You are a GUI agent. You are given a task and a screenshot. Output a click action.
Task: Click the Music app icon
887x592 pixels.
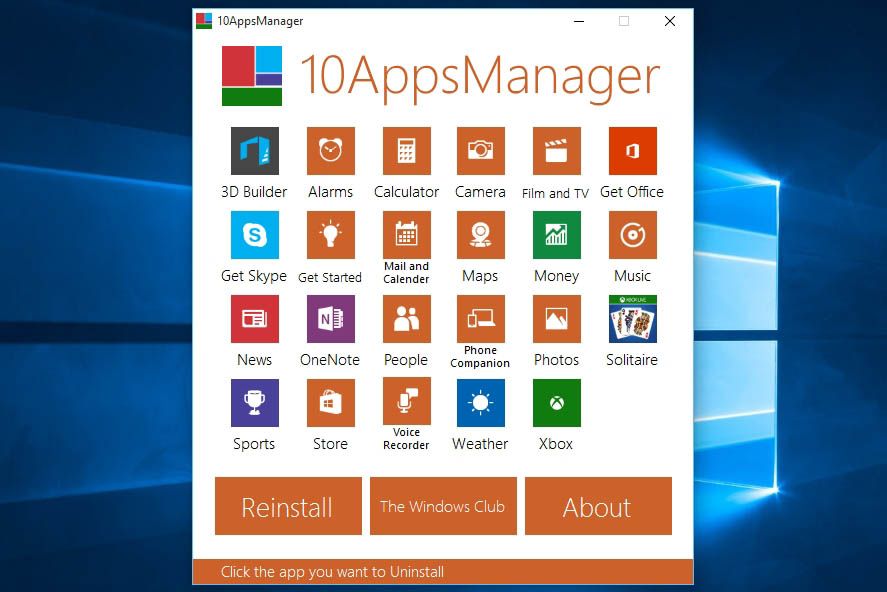click(x=632, y=235)
